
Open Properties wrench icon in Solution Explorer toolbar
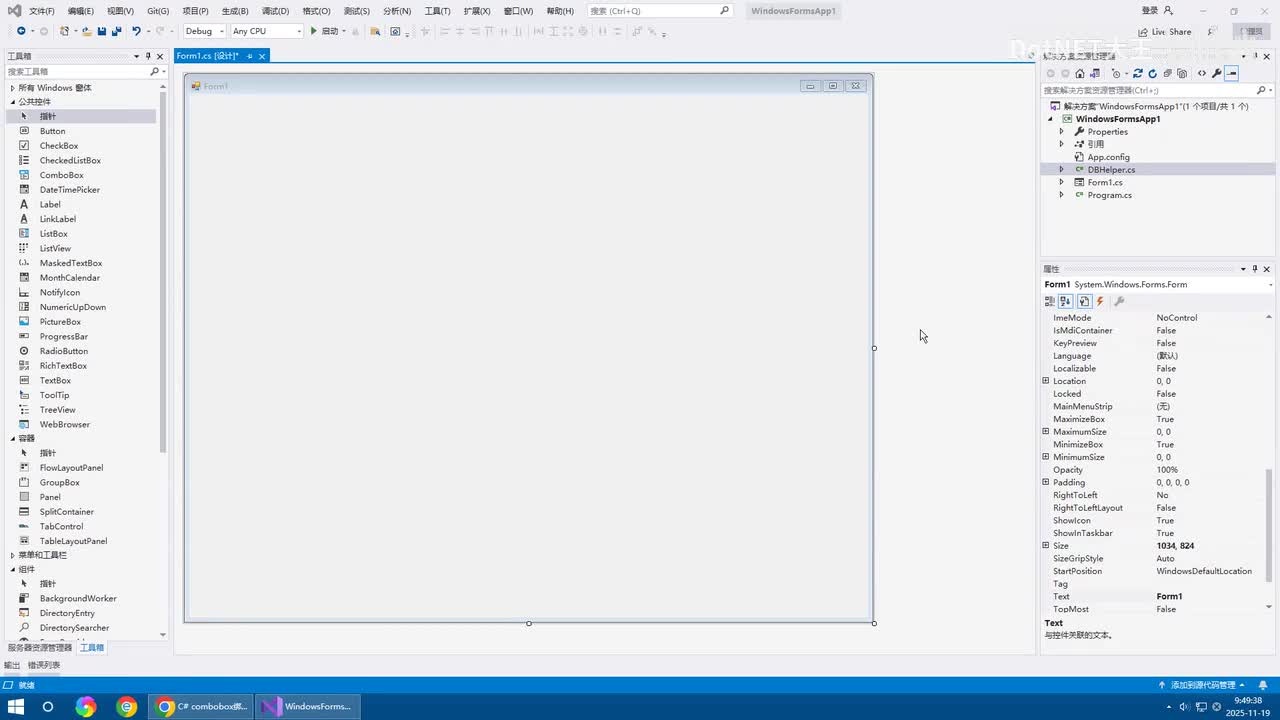coord(1216,73)
